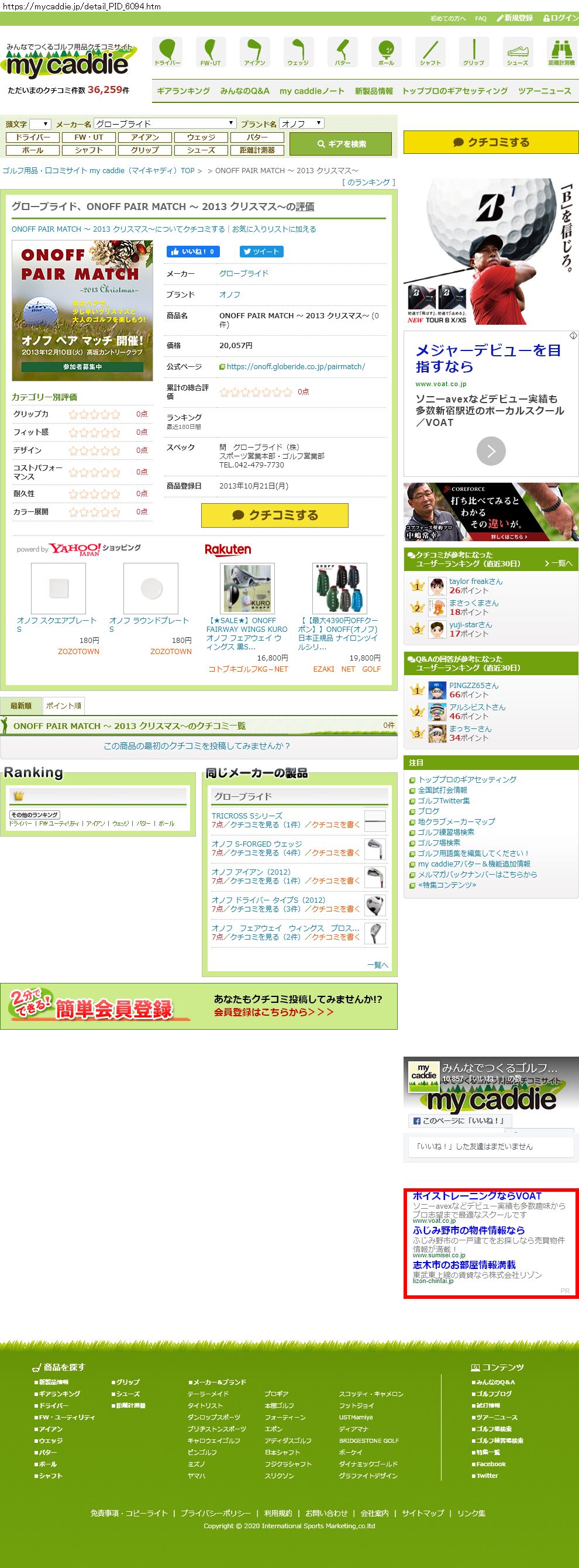The height and width of the screenshot is (1568, 579).
Task: Open the Putter category icon
Action: tap(342, 51)
